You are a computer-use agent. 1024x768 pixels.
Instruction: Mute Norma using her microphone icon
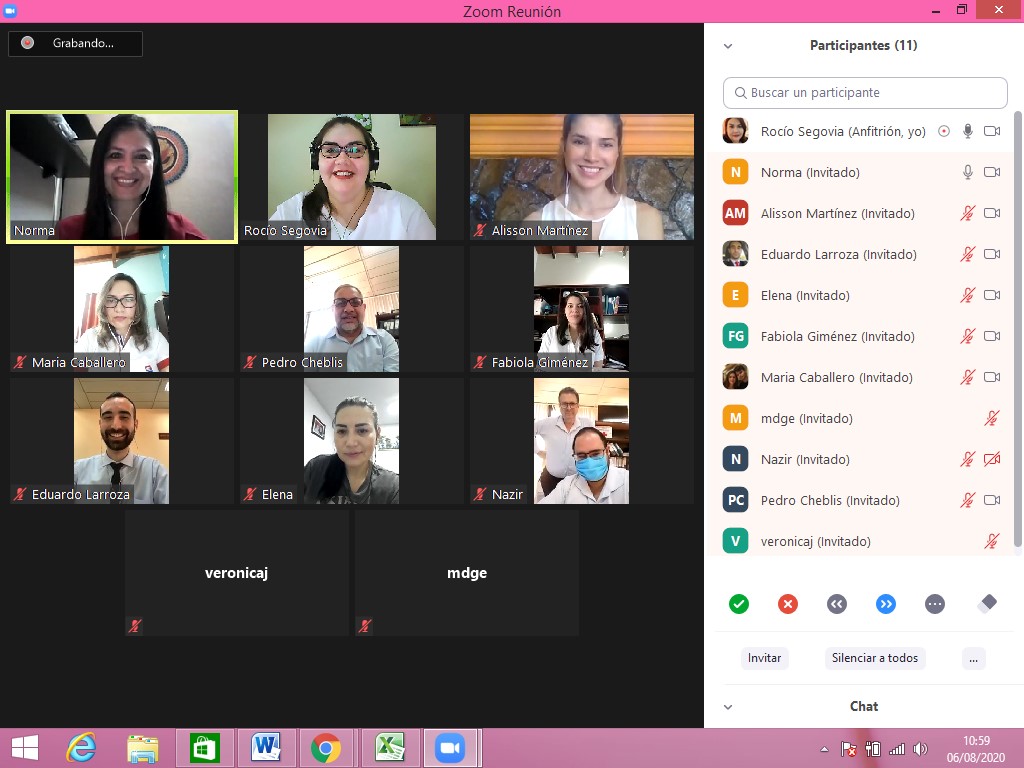[968, 172]
